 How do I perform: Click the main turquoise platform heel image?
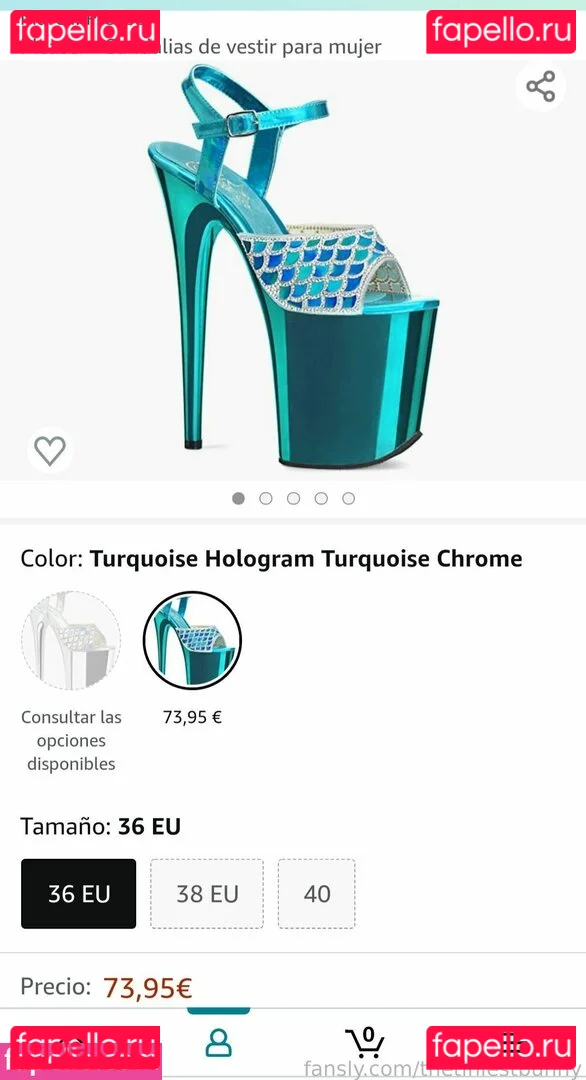click(x=293, y=269)
